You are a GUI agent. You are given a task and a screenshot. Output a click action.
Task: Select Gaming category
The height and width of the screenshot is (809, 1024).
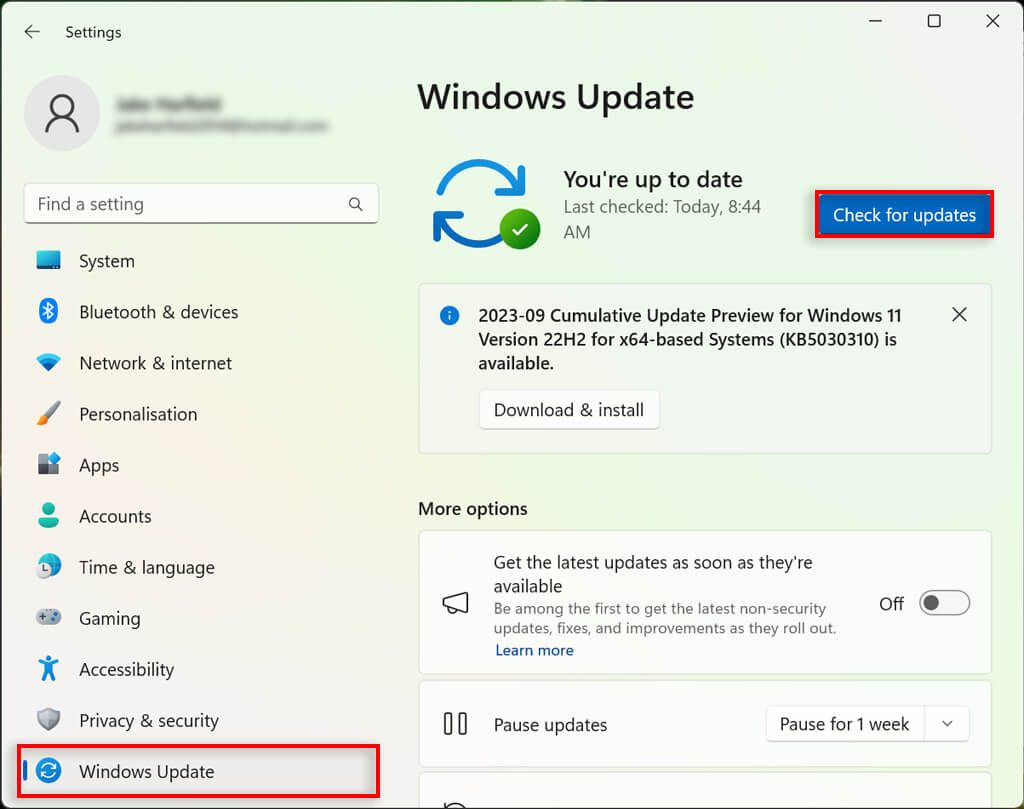coord(201,617)
